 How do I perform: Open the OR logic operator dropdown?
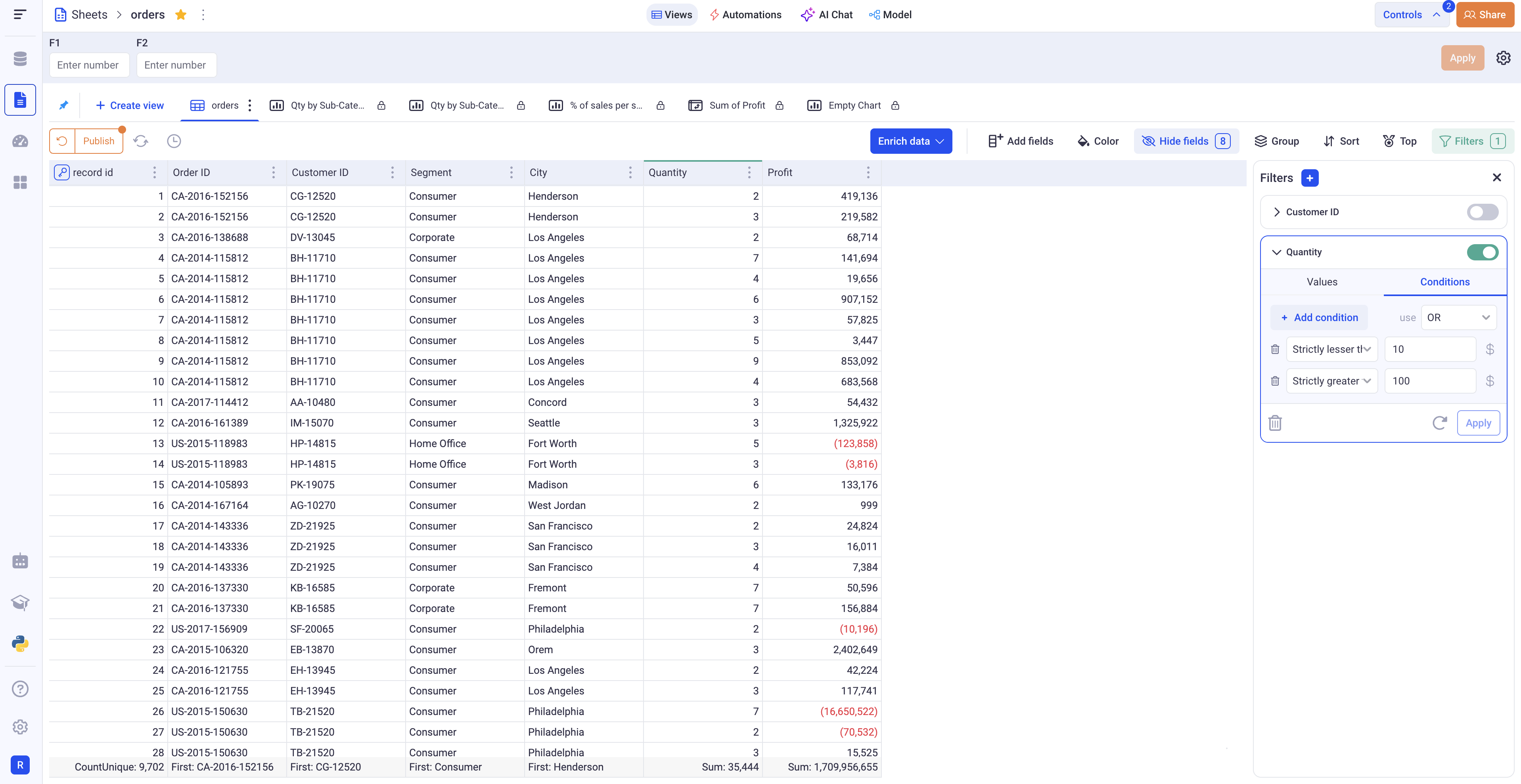coord(1458,317)
